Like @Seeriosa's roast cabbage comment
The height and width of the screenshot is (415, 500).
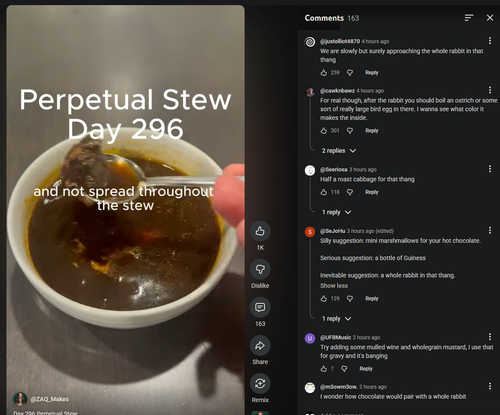[324, 192]
